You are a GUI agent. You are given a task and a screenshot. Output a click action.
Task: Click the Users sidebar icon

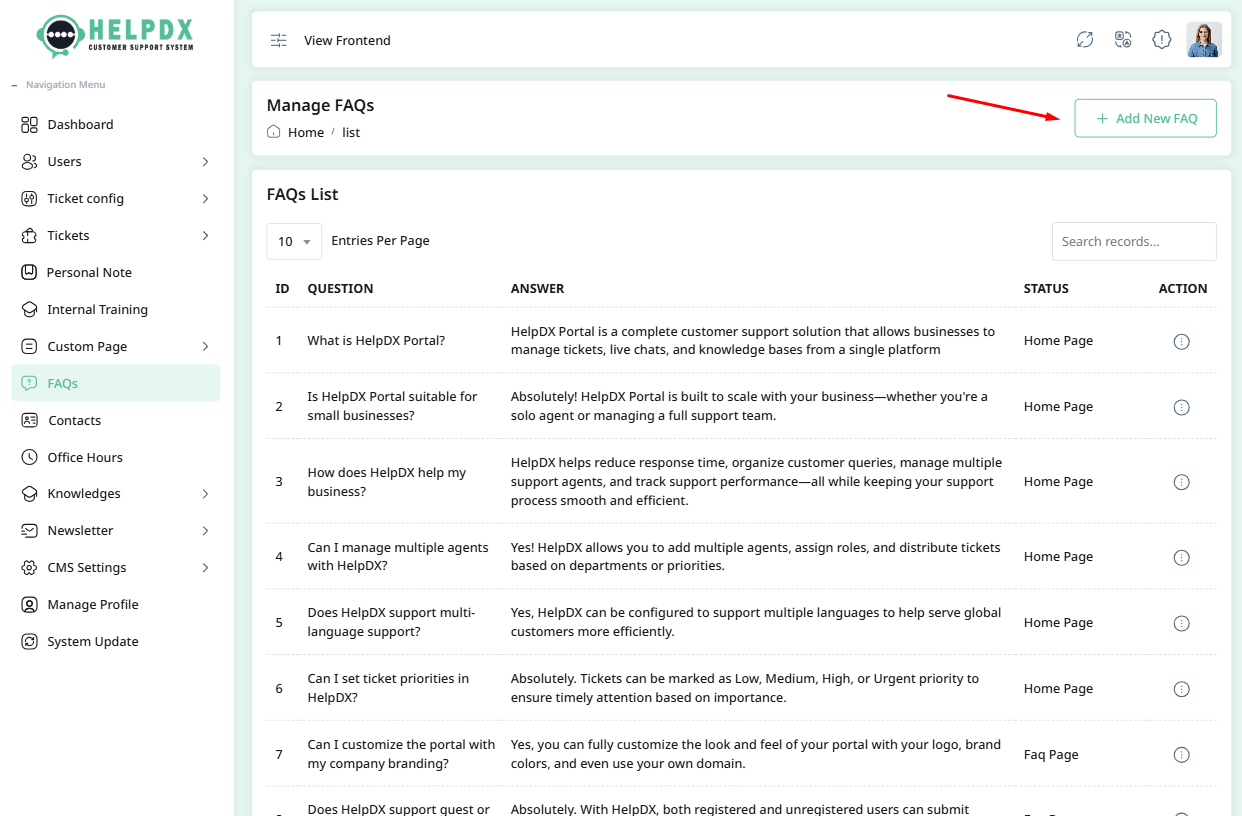coord(29,162)
